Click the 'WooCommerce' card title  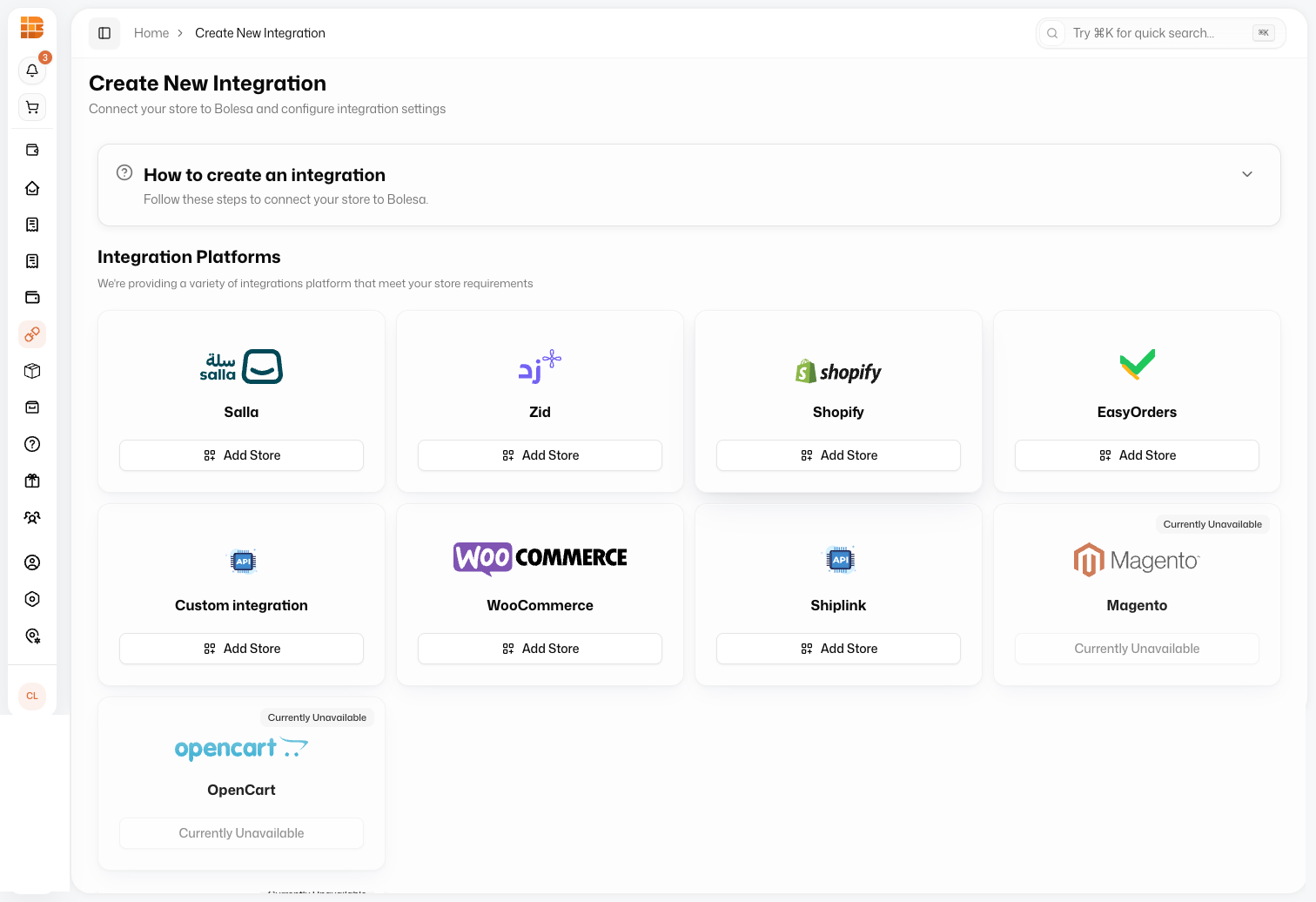coord(540,606)
